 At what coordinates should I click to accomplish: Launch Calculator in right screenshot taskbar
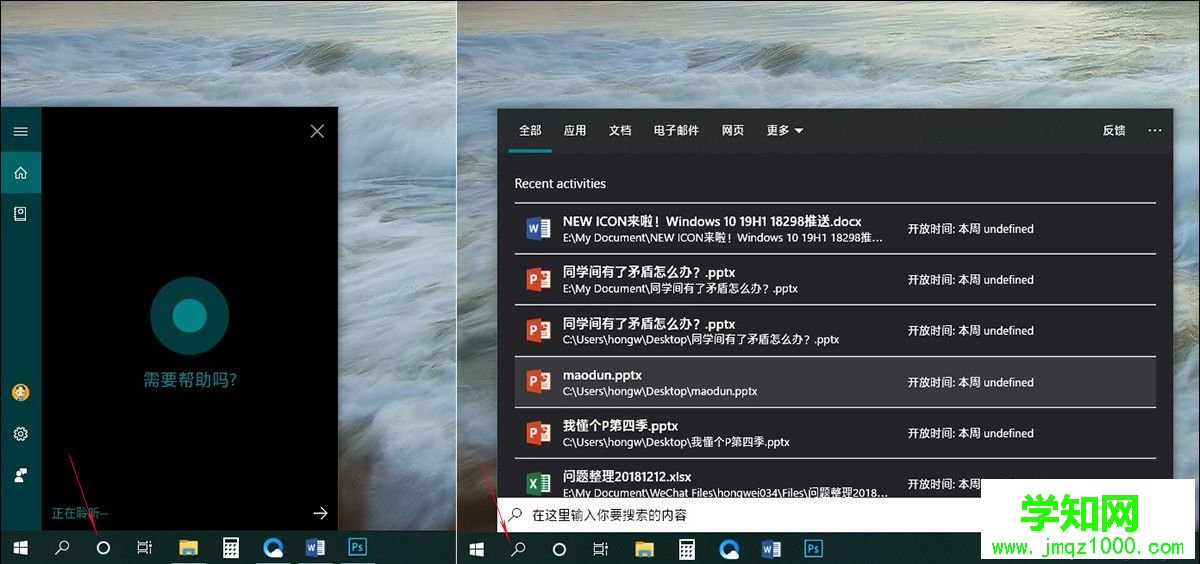(x=687, y=548)
